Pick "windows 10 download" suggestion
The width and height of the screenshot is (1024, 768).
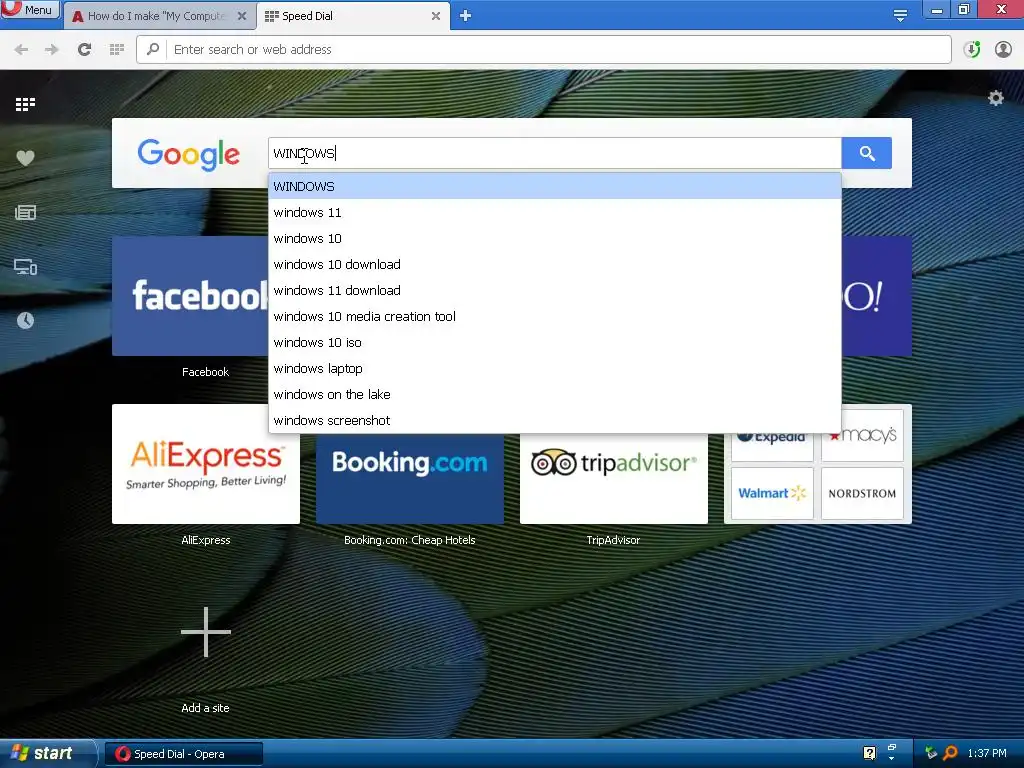point(554,264)
